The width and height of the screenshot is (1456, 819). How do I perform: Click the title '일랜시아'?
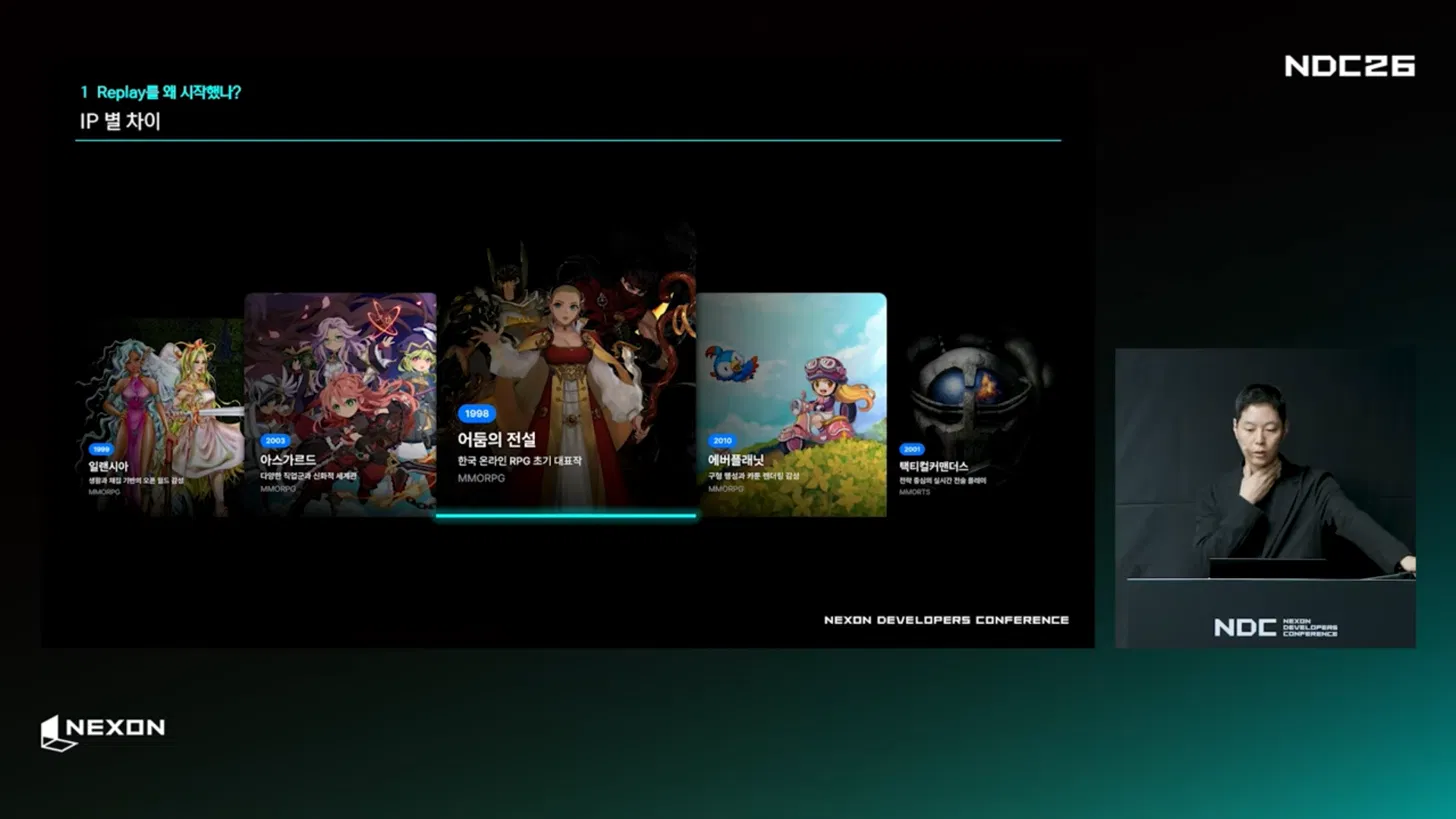click(x=109, y=467)
